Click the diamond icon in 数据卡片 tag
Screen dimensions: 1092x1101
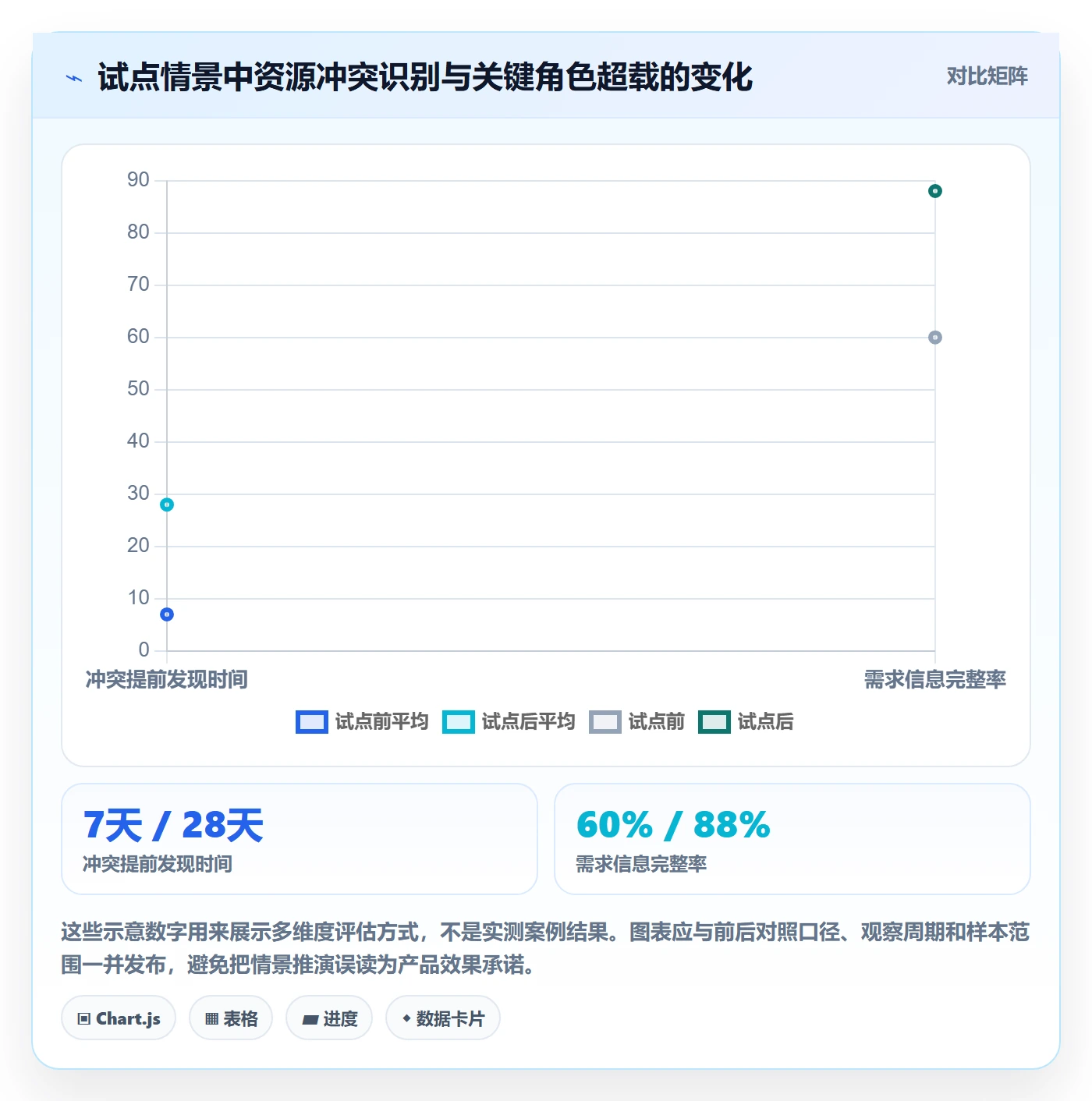pos(406,1018)
